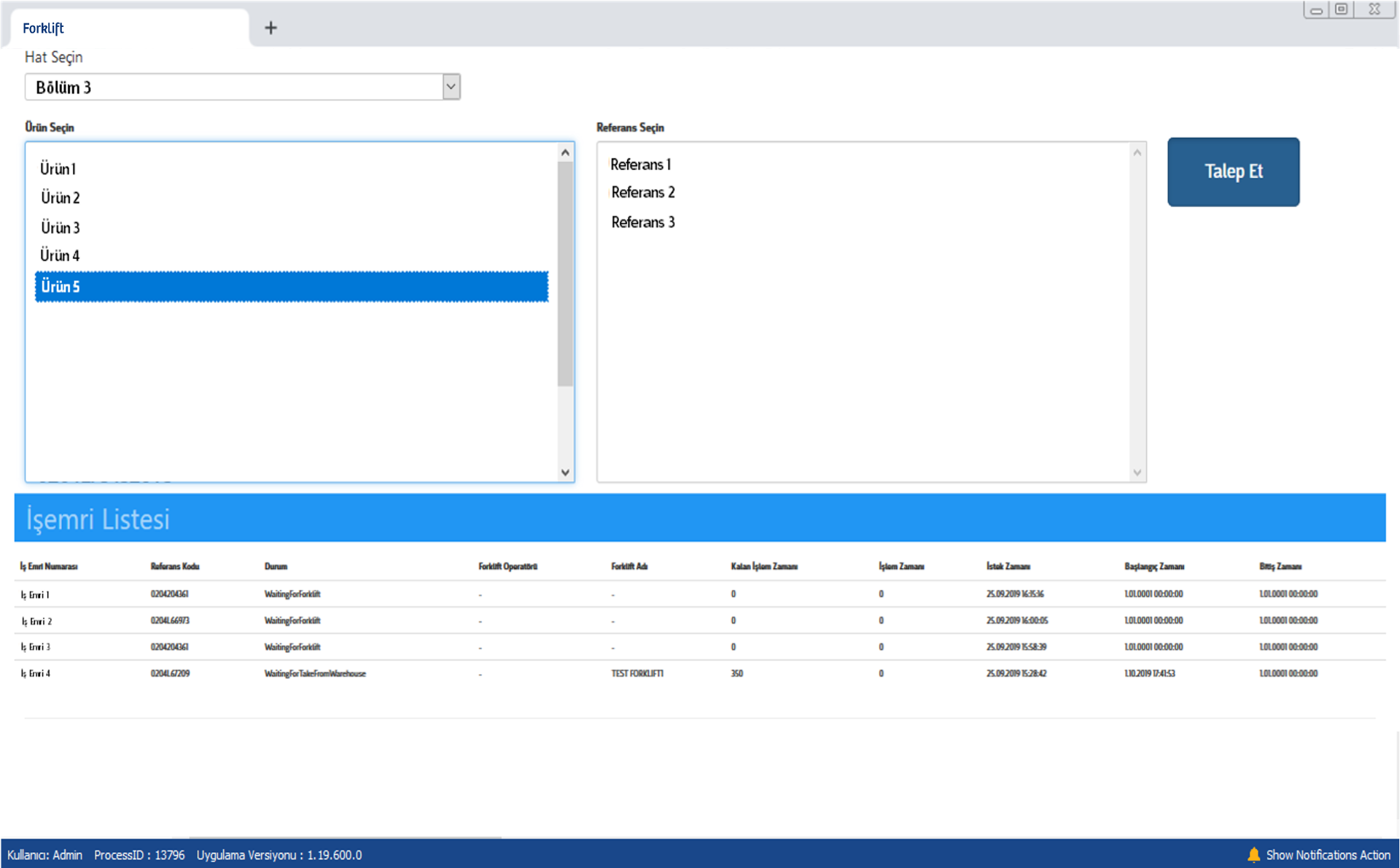The height and width of the screenshot is (868, 1400).
Task: Click Ürün list vertical scrollbar thumb
Action: (565, 274)
